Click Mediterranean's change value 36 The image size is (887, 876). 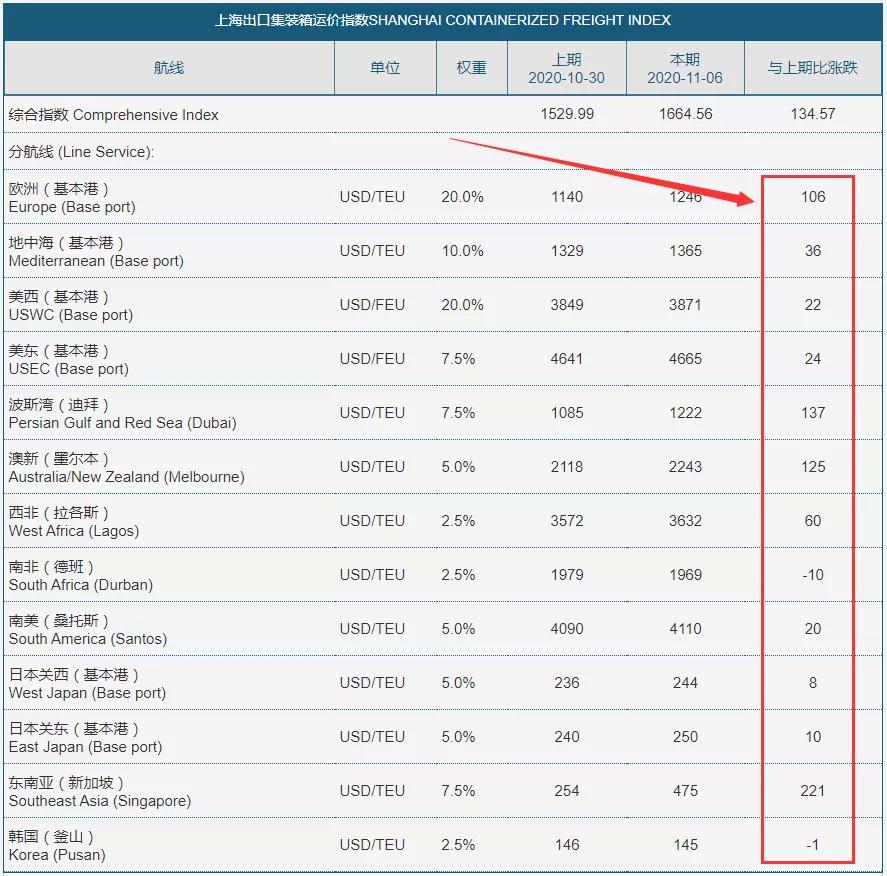click(813, 251)
